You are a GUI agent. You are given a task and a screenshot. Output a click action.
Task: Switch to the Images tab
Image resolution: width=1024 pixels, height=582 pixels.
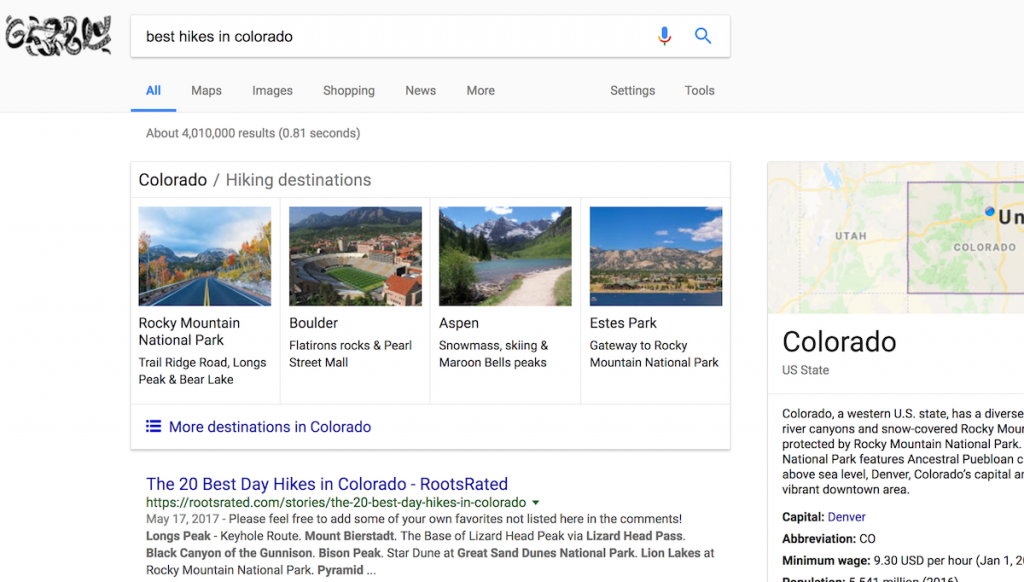click(x=272, y=91)
